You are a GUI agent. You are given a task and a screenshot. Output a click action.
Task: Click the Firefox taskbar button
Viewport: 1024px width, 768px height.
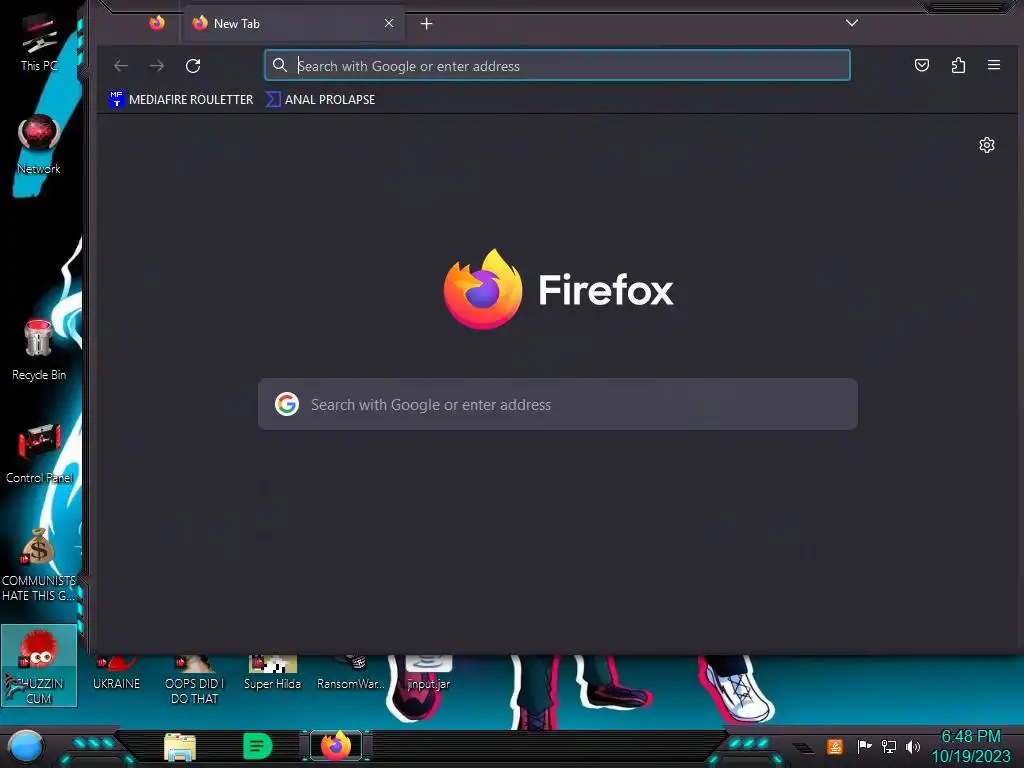tap(336, 746)
